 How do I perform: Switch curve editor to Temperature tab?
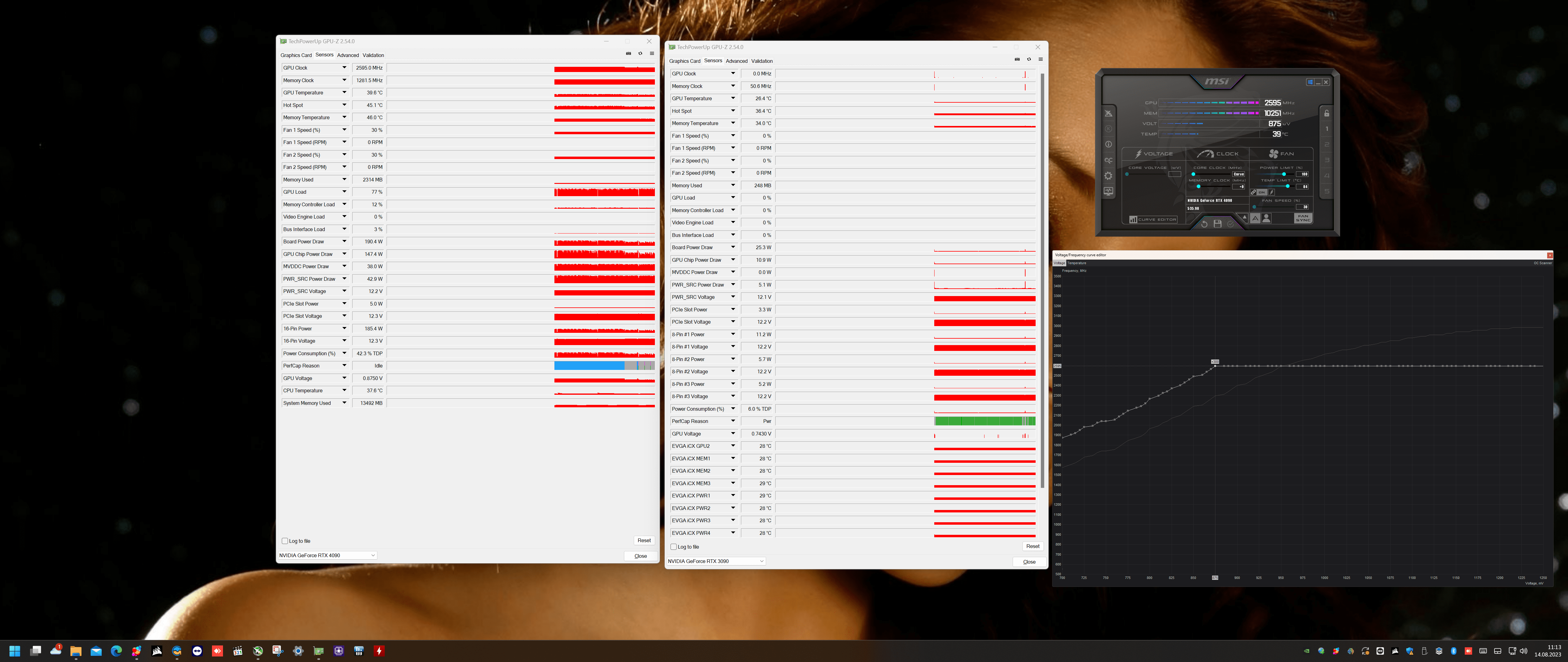pos(1077,263)
